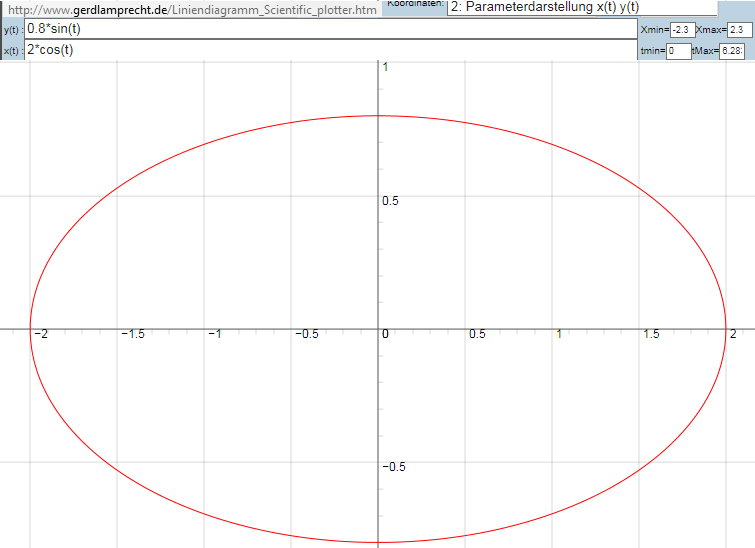Click the Xmin input box
Image resolution: width=755 pixels, height=548 pixels.
coord(682,30)
